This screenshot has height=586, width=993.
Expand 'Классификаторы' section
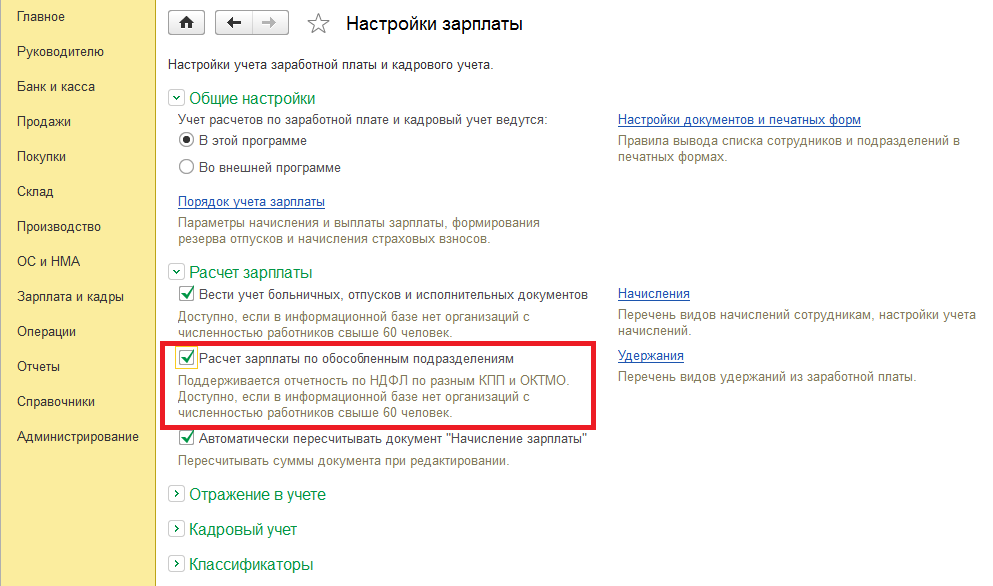(176, 564)
